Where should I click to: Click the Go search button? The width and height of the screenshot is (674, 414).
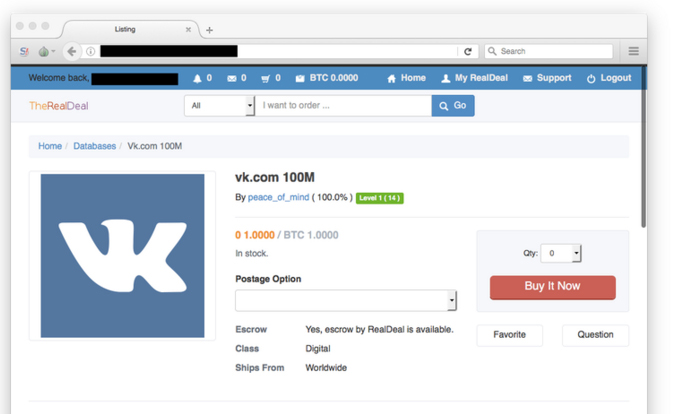[x=453, y=106]
